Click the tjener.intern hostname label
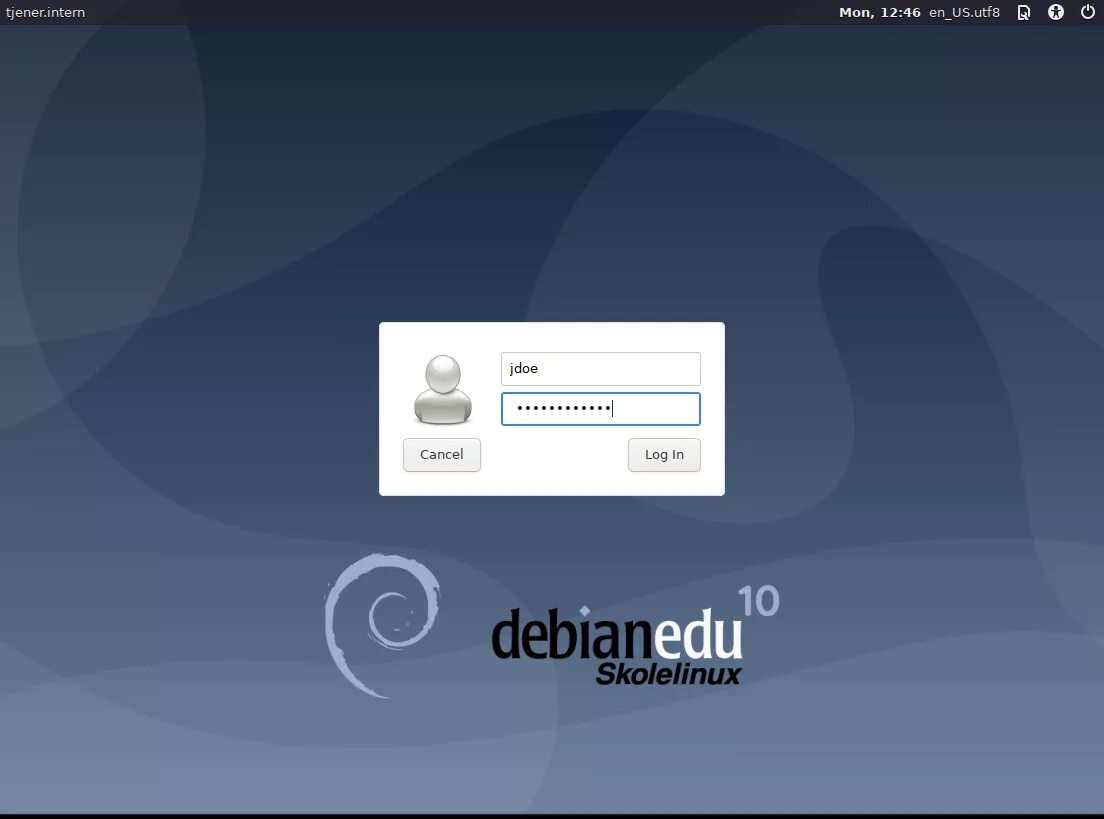 (x=46, y=12)
